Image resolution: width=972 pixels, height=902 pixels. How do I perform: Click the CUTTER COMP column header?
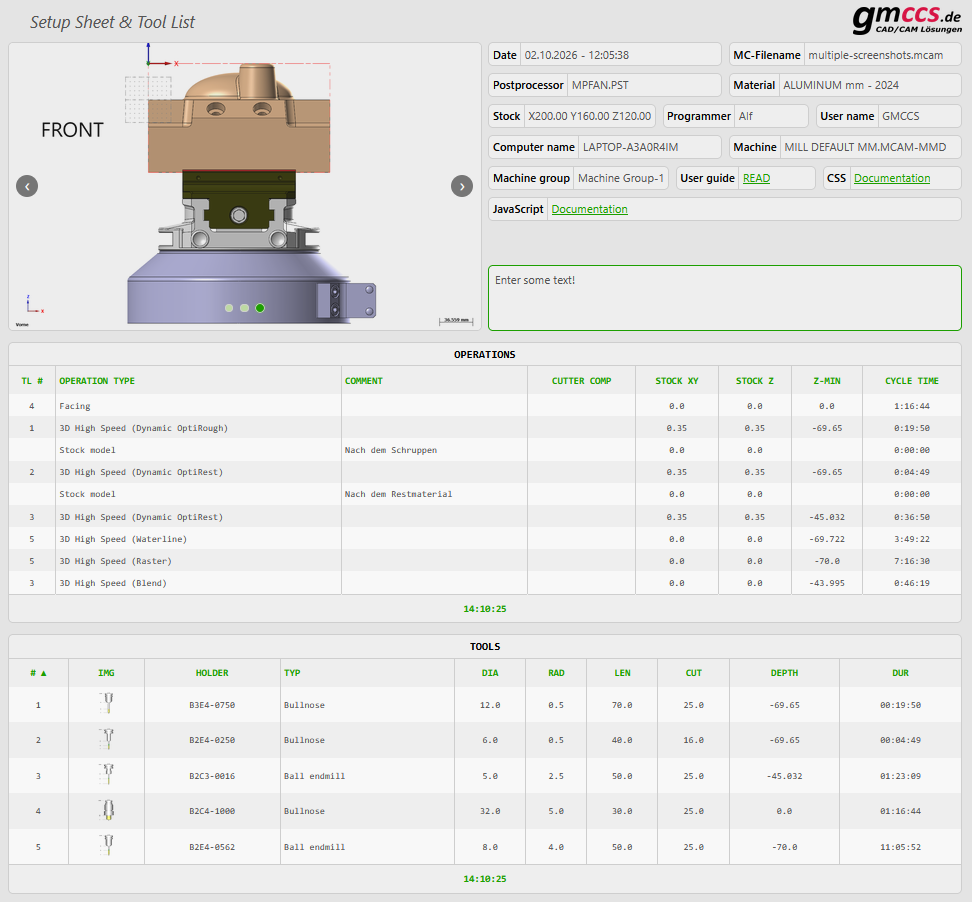point(581,381)
